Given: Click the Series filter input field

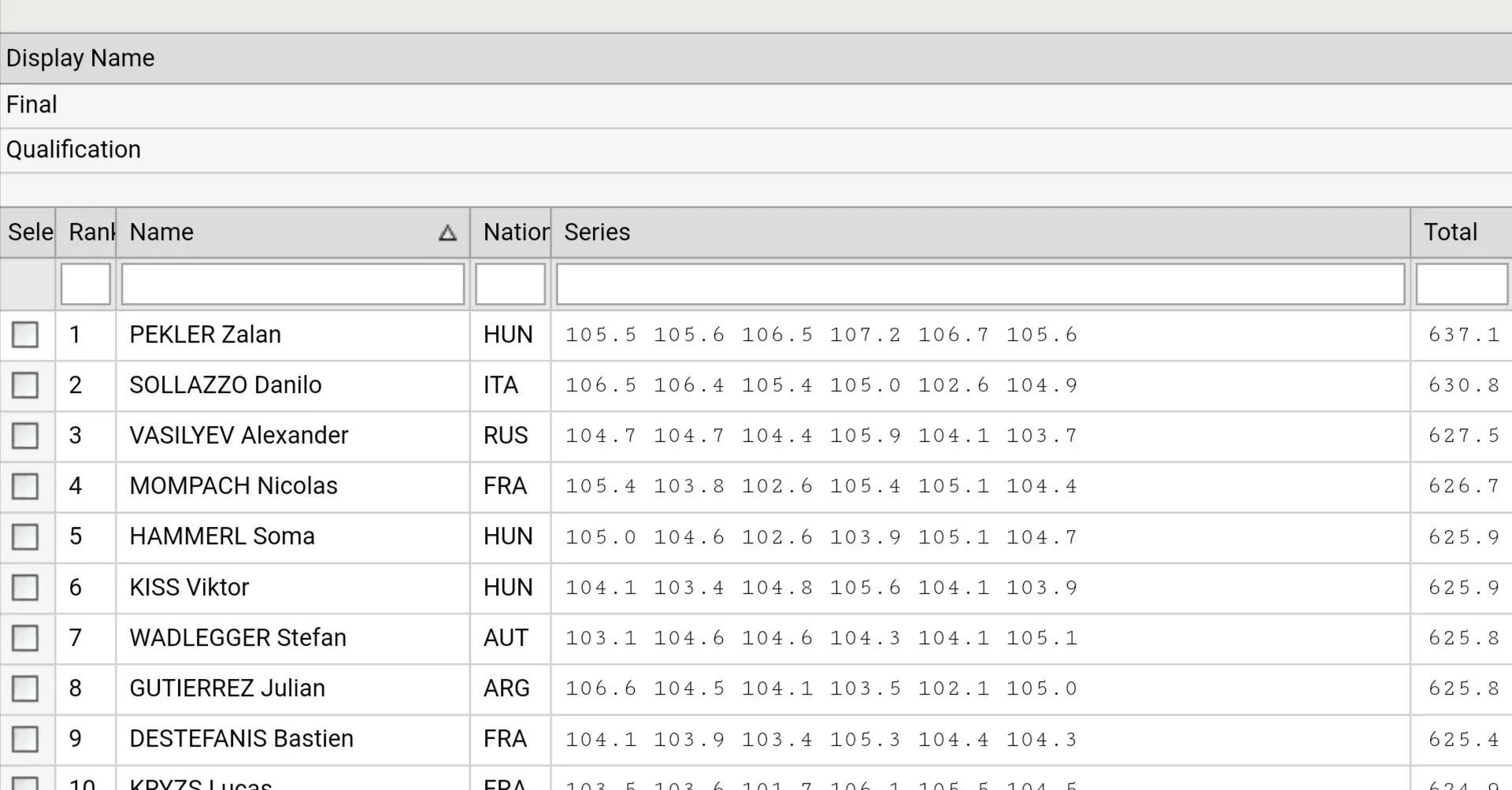Looking at the screenshot, I should 980,284.
